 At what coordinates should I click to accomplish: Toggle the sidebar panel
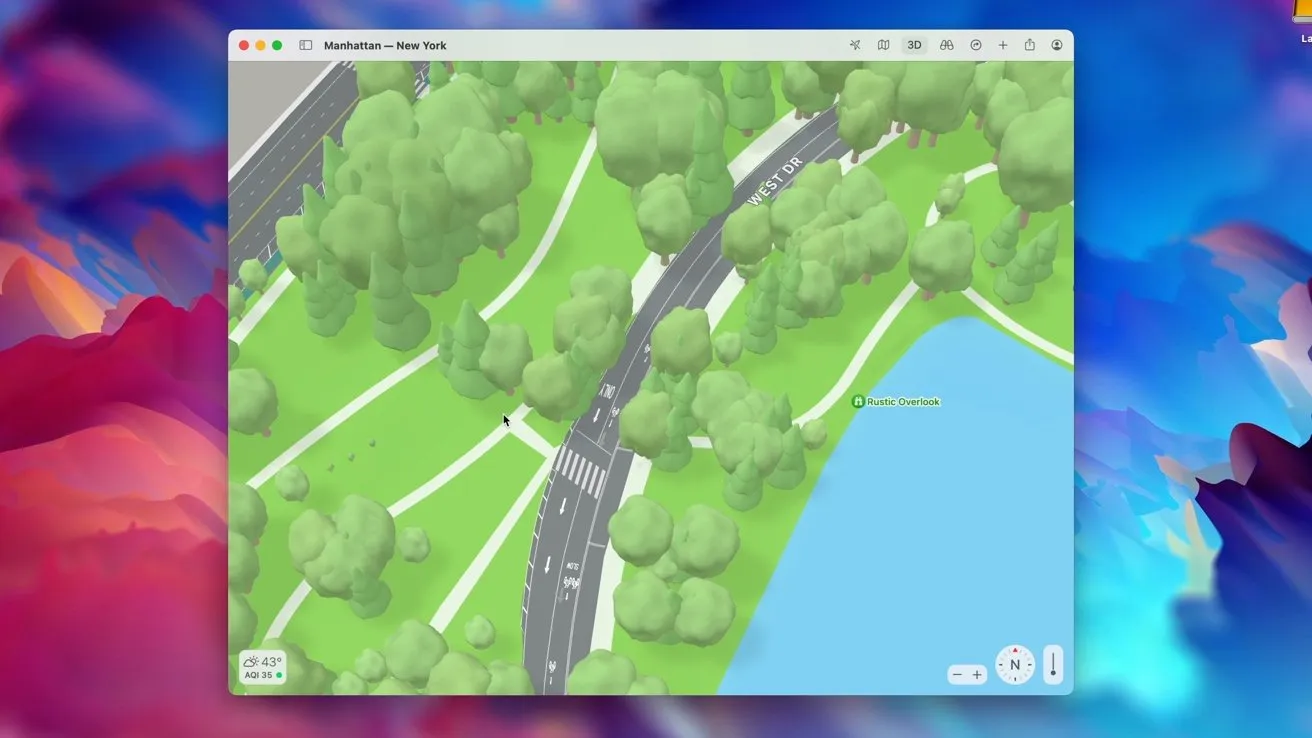pos(306,45)
